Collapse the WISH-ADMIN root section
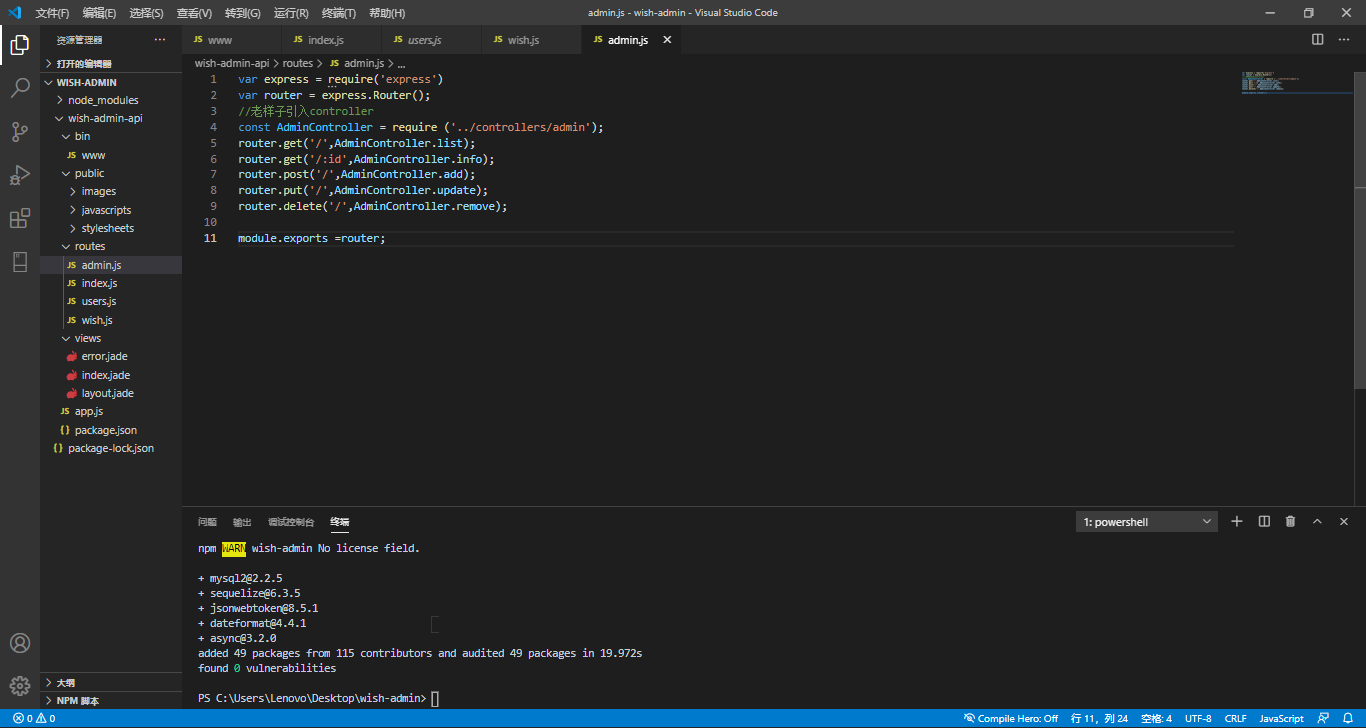 [x=111, y=82]
